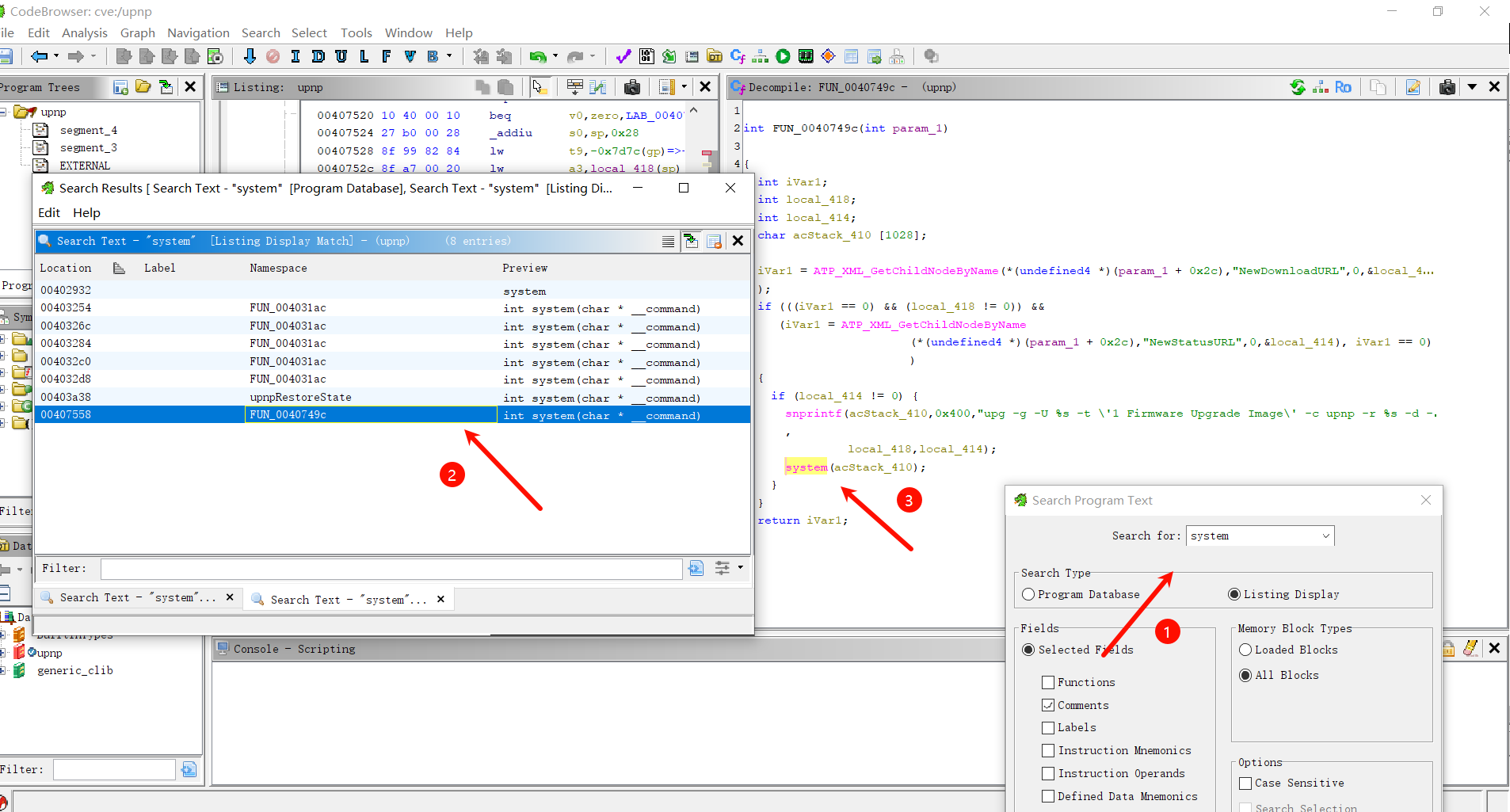Open the 'B' bookmark type dropdown arrow
The image size is (1510, 812).
[449, 56]
